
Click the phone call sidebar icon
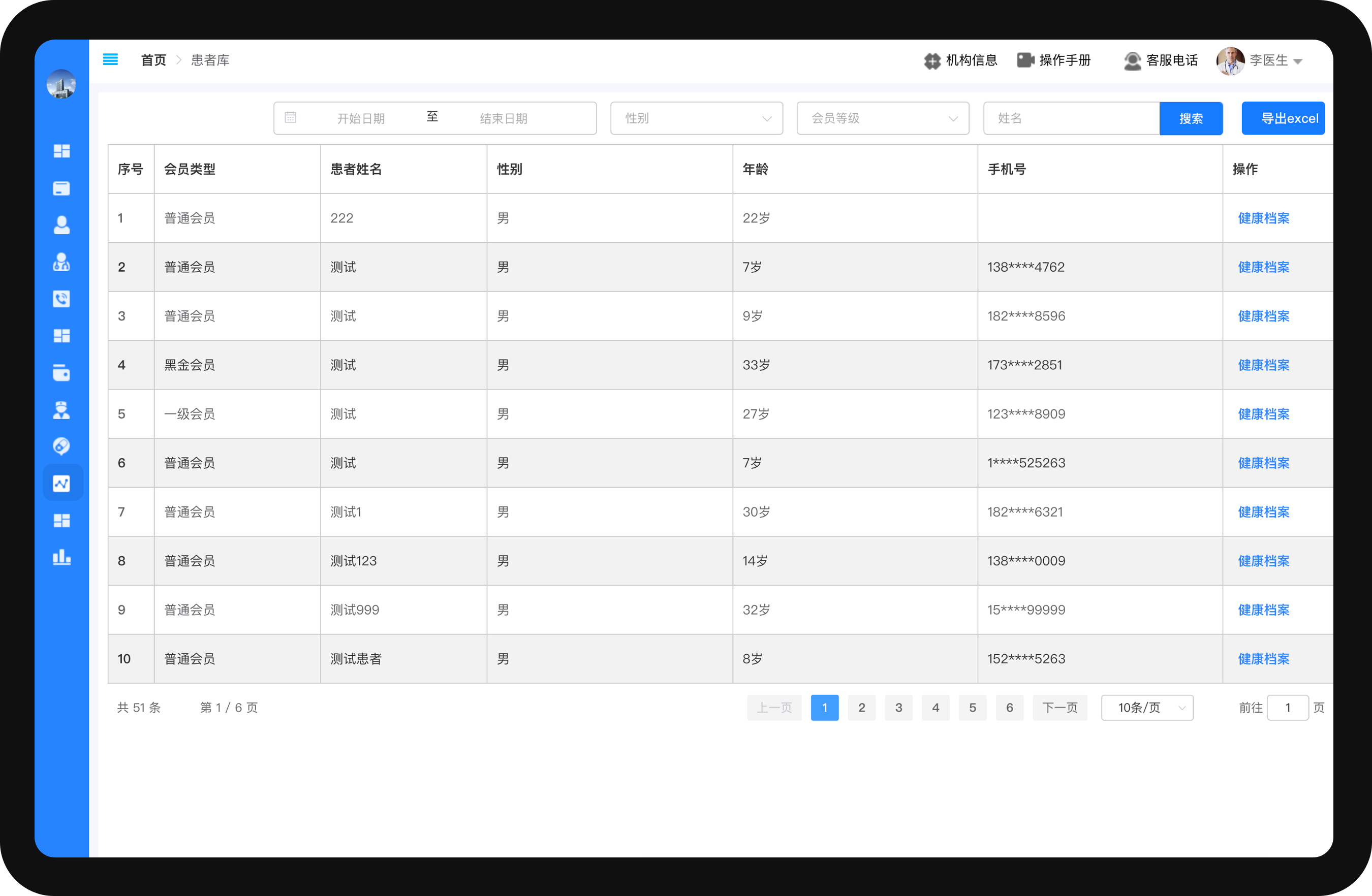61,299
